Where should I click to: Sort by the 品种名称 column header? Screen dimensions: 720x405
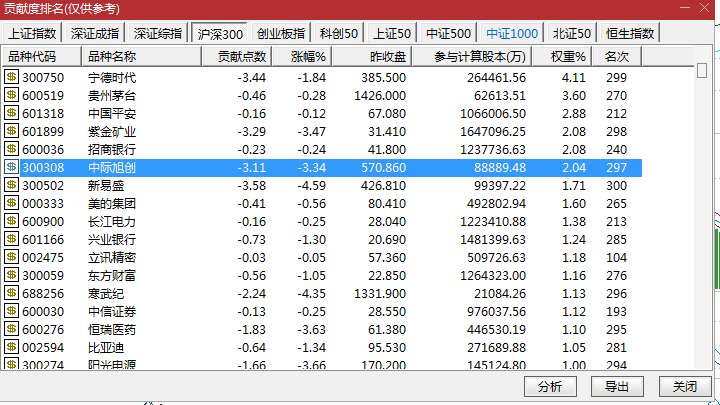(141, 56)
